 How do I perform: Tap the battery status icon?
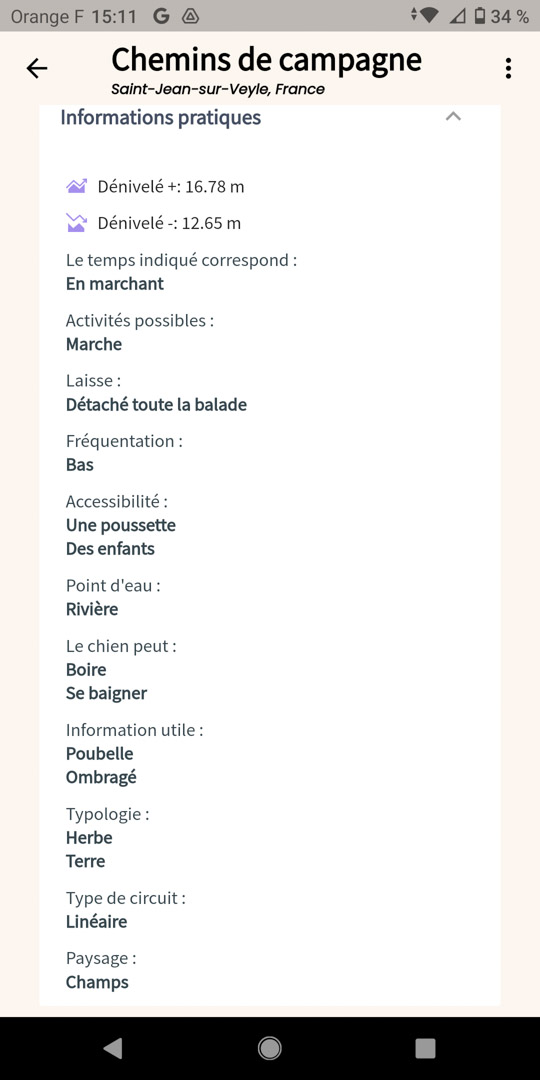pos(480,16)
